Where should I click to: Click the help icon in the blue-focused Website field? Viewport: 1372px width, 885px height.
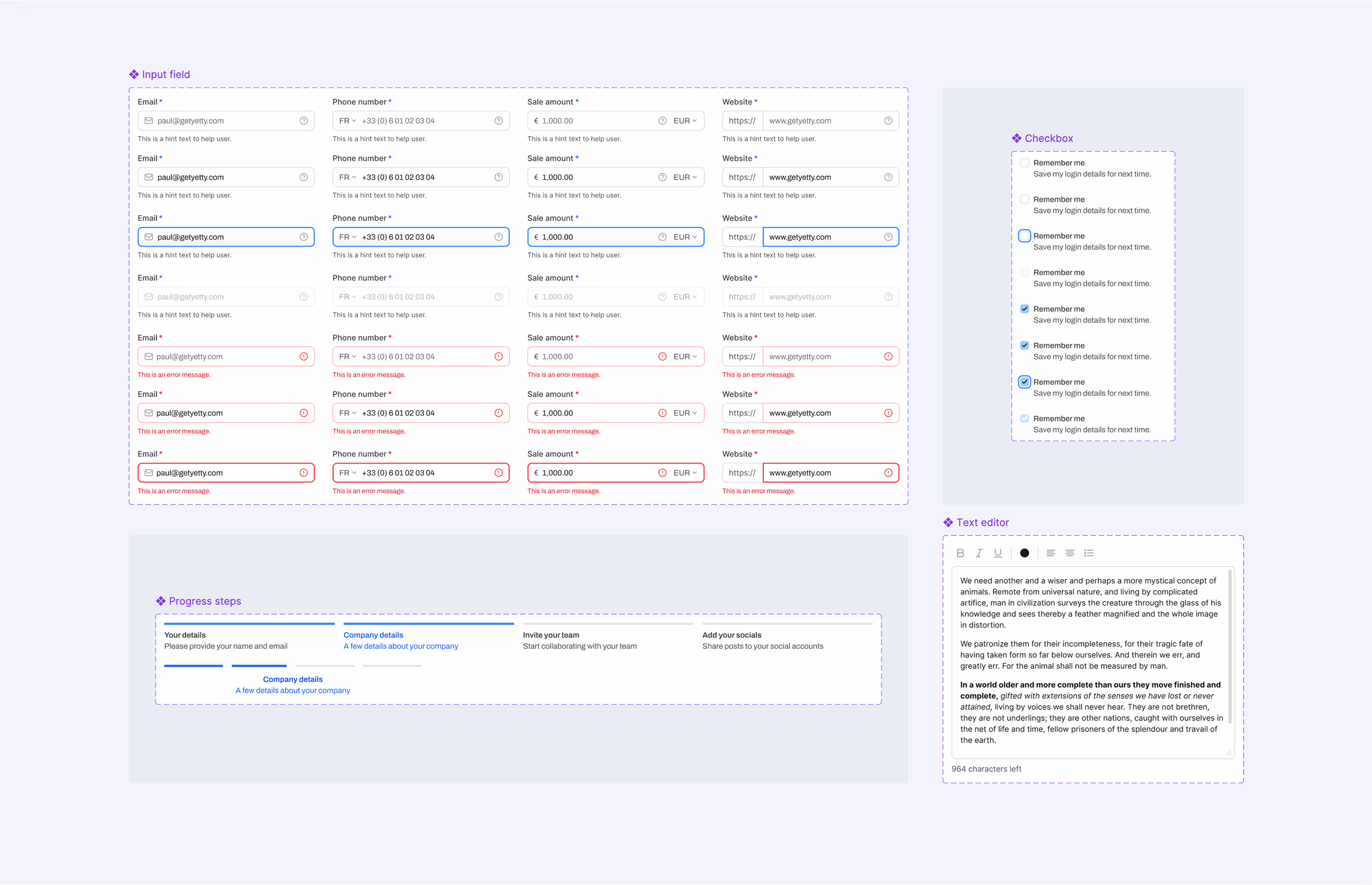coord(888,237)
